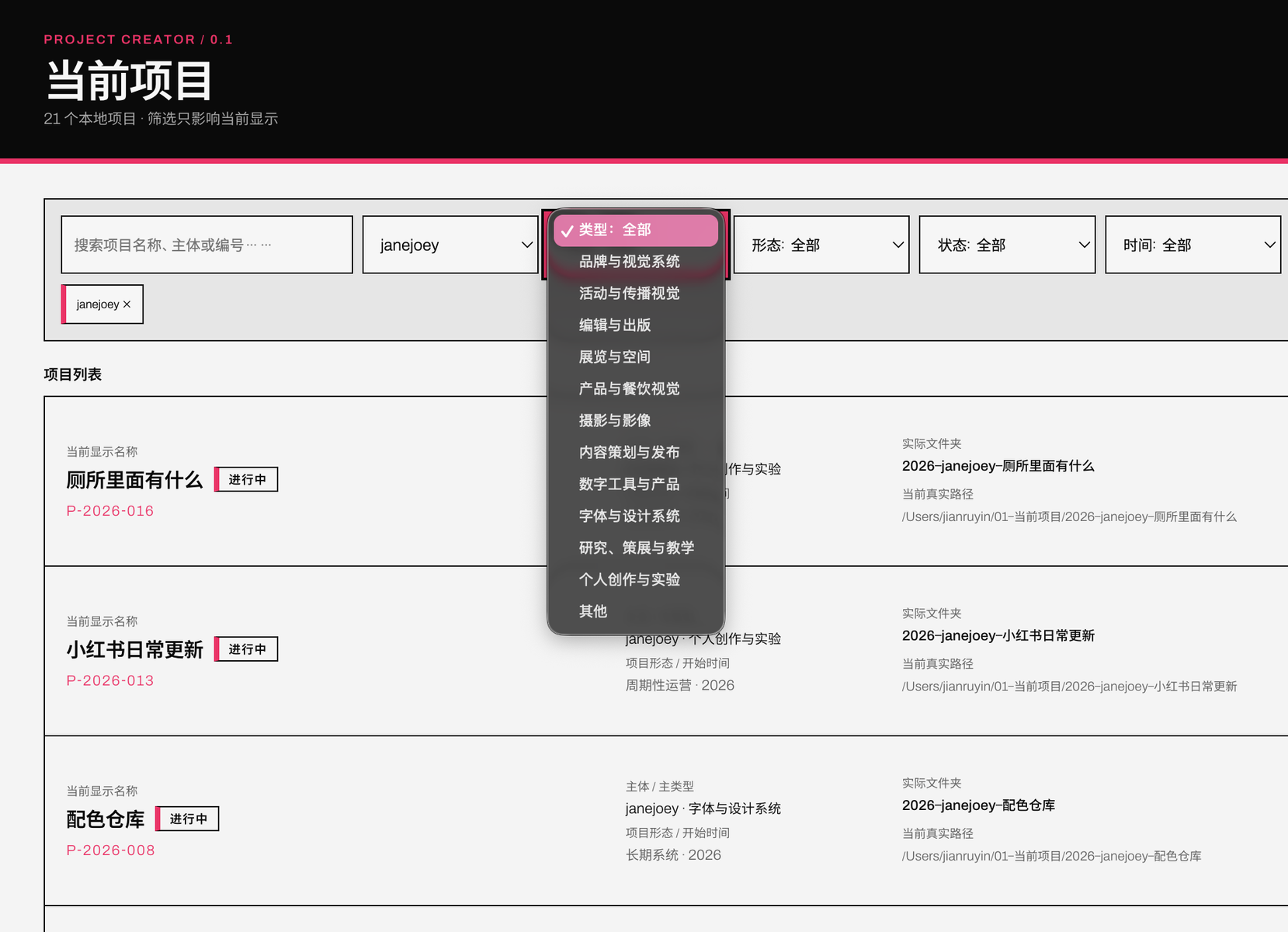1288x932 pixels.
Task: Open the 状态: 全部 dropdown
Action: [x=1007, y=245]
